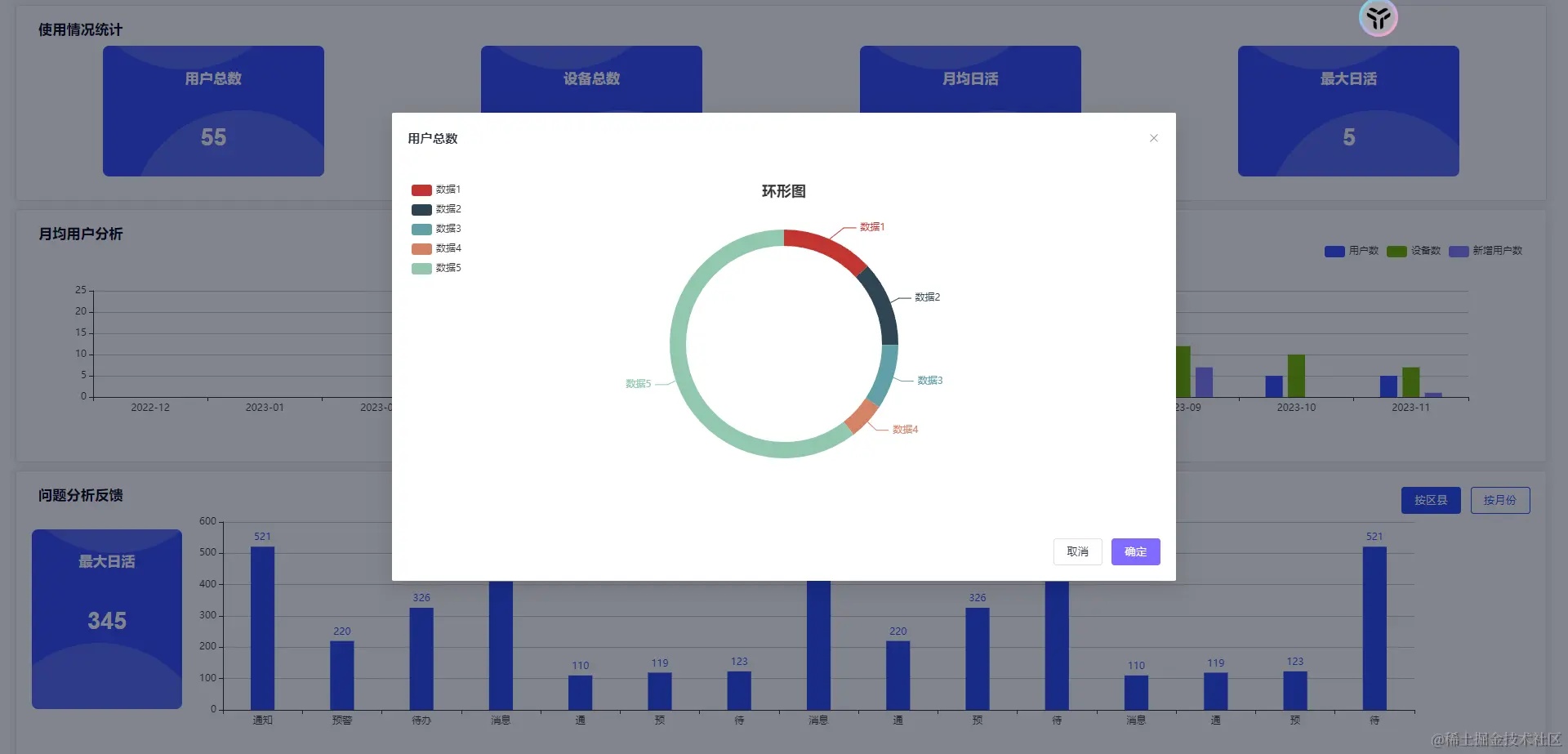
Task: Click the 2023-01 axis label
Action: click(x=265, y=408)
